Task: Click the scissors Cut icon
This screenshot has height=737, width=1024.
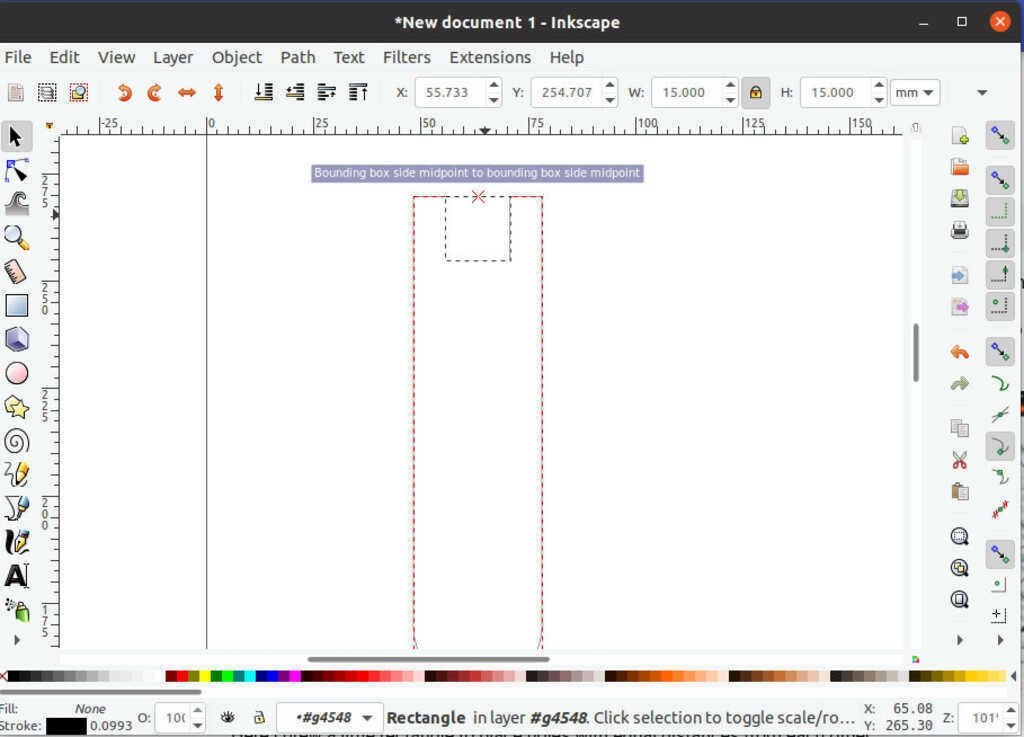Action: click(959, 460)
